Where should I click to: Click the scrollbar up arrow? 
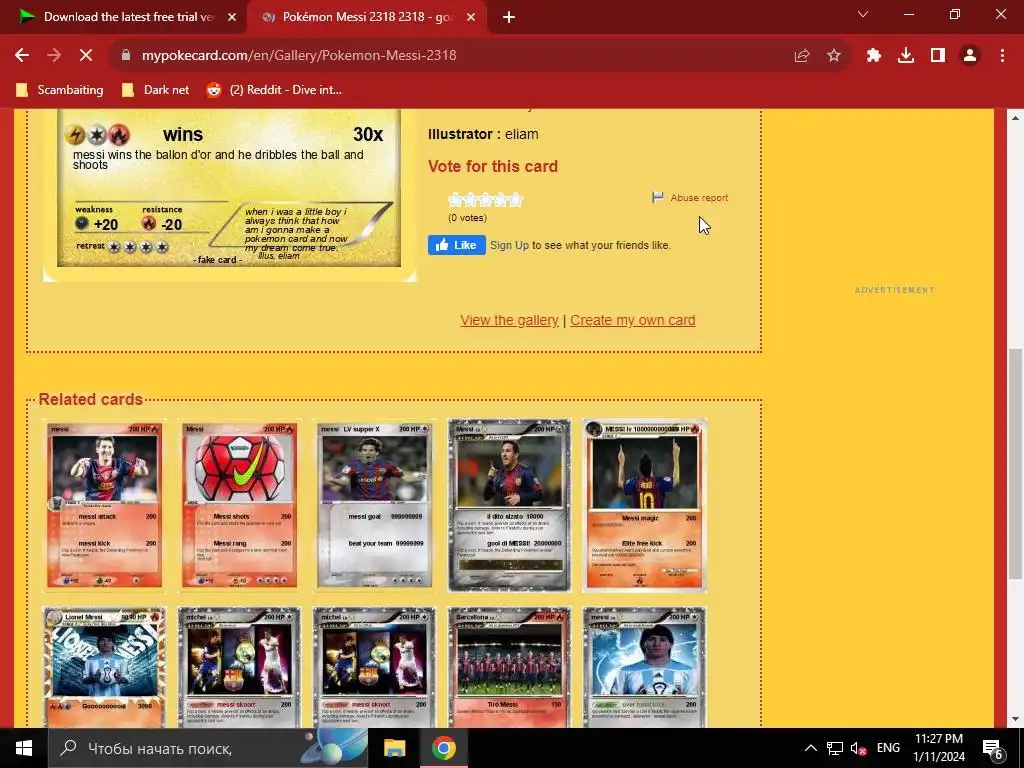pos(1015,118)
